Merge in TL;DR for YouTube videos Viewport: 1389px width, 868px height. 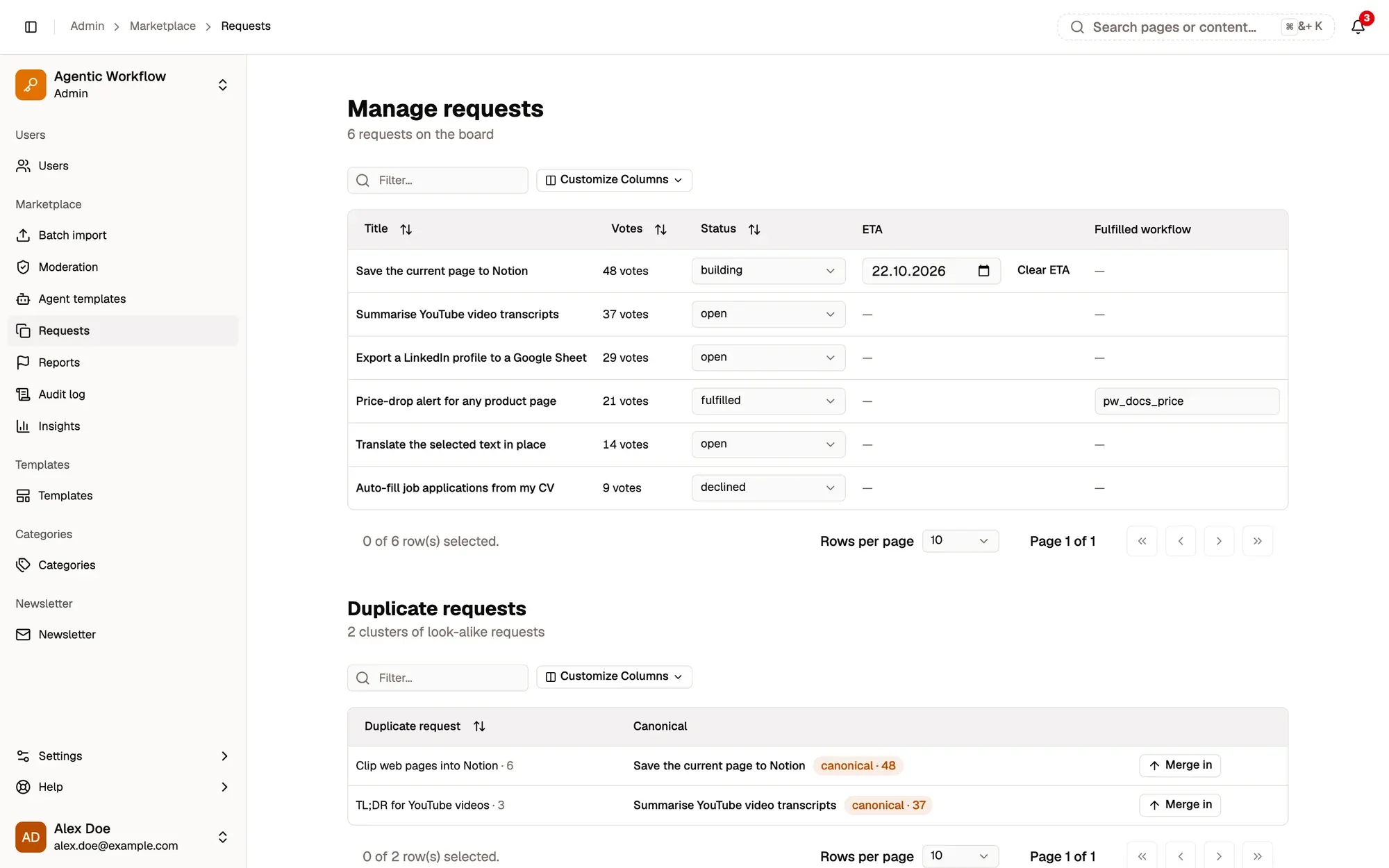coord(1180,805)
